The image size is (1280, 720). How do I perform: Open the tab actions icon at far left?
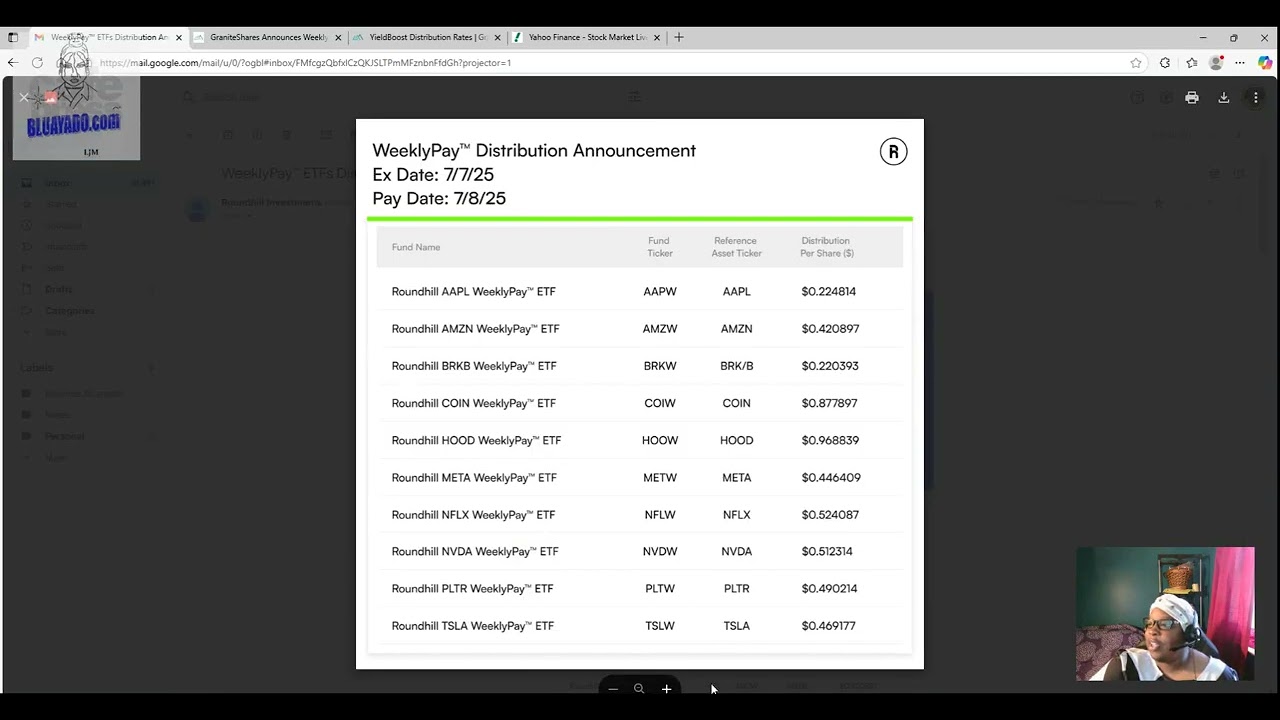(x=13, y=37)
